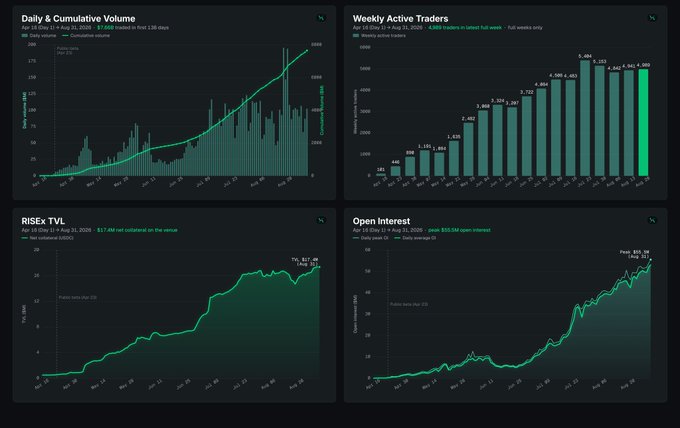
Task: Click the 'TVL ($M)' vertical axis title
Action: tap(24, 314)
